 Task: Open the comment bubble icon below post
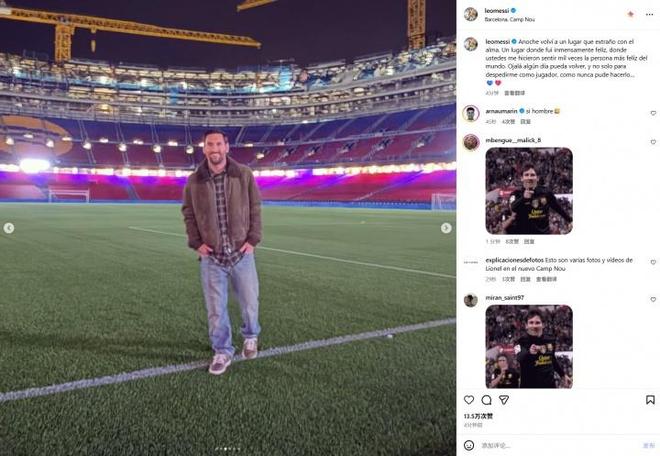pos(486,400)
